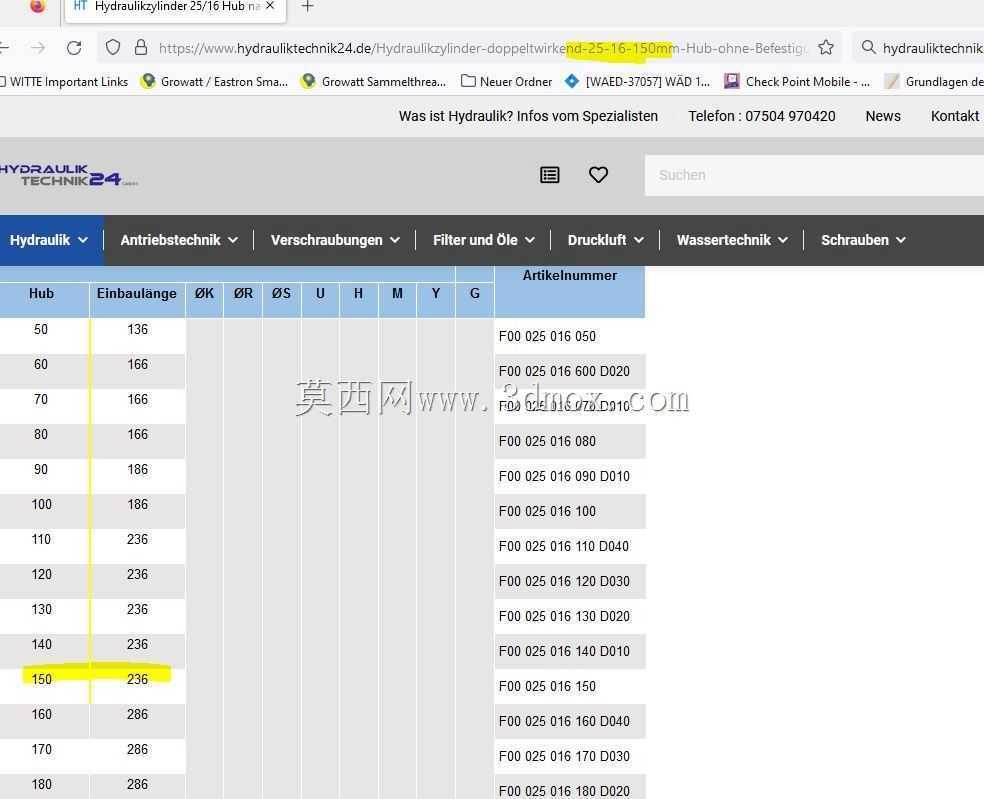Click the highlighted Hub value 150
The height and width of the screenshot is (799, 984).
coord(41,679)
